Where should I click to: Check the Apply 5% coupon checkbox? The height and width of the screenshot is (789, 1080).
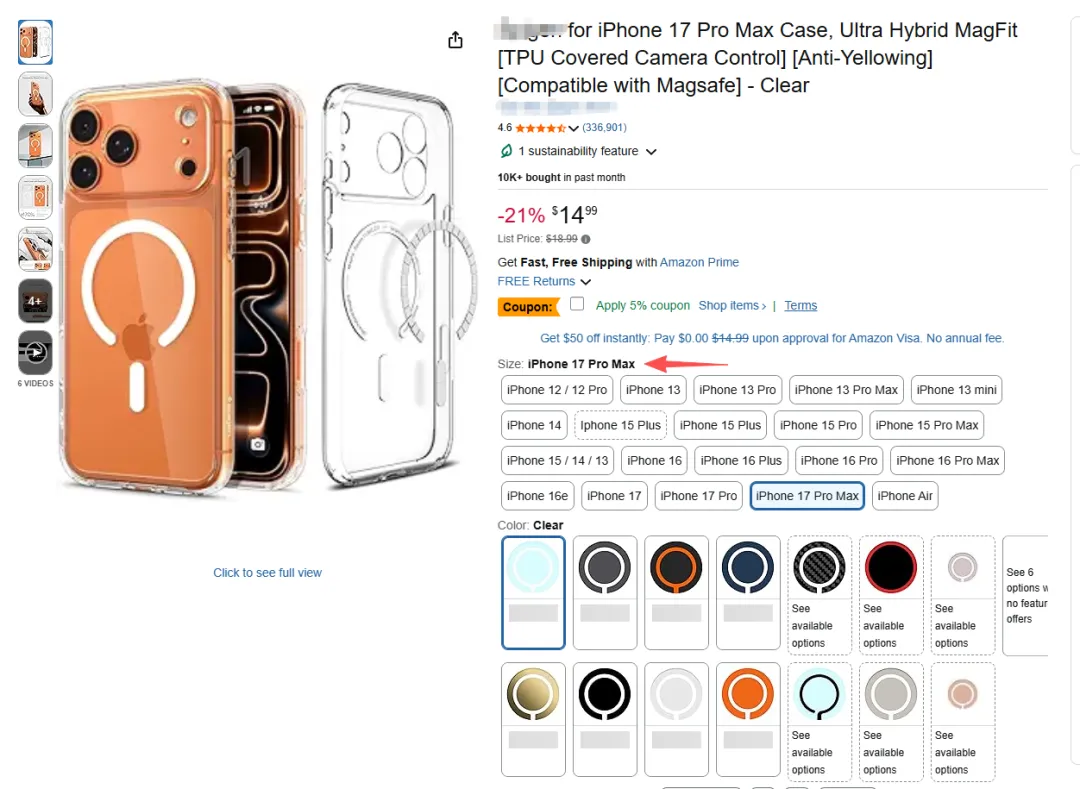point(577,304)
